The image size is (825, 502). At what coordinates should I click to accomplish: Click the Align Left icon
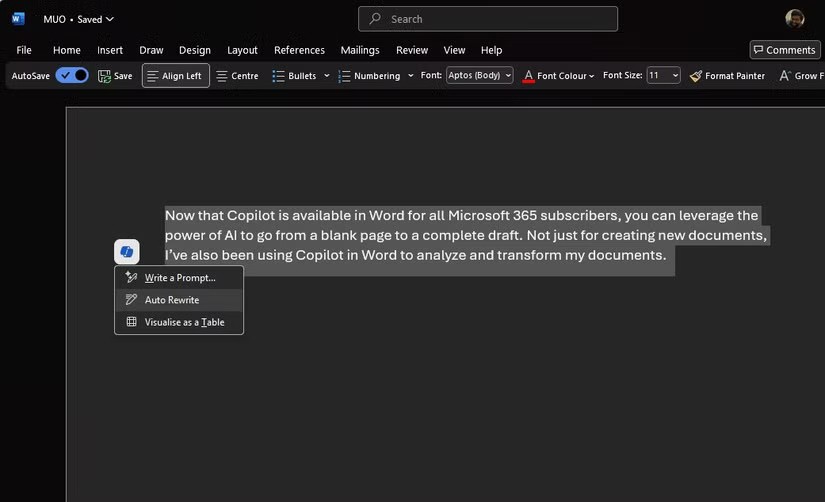click(x=152, y=76)
